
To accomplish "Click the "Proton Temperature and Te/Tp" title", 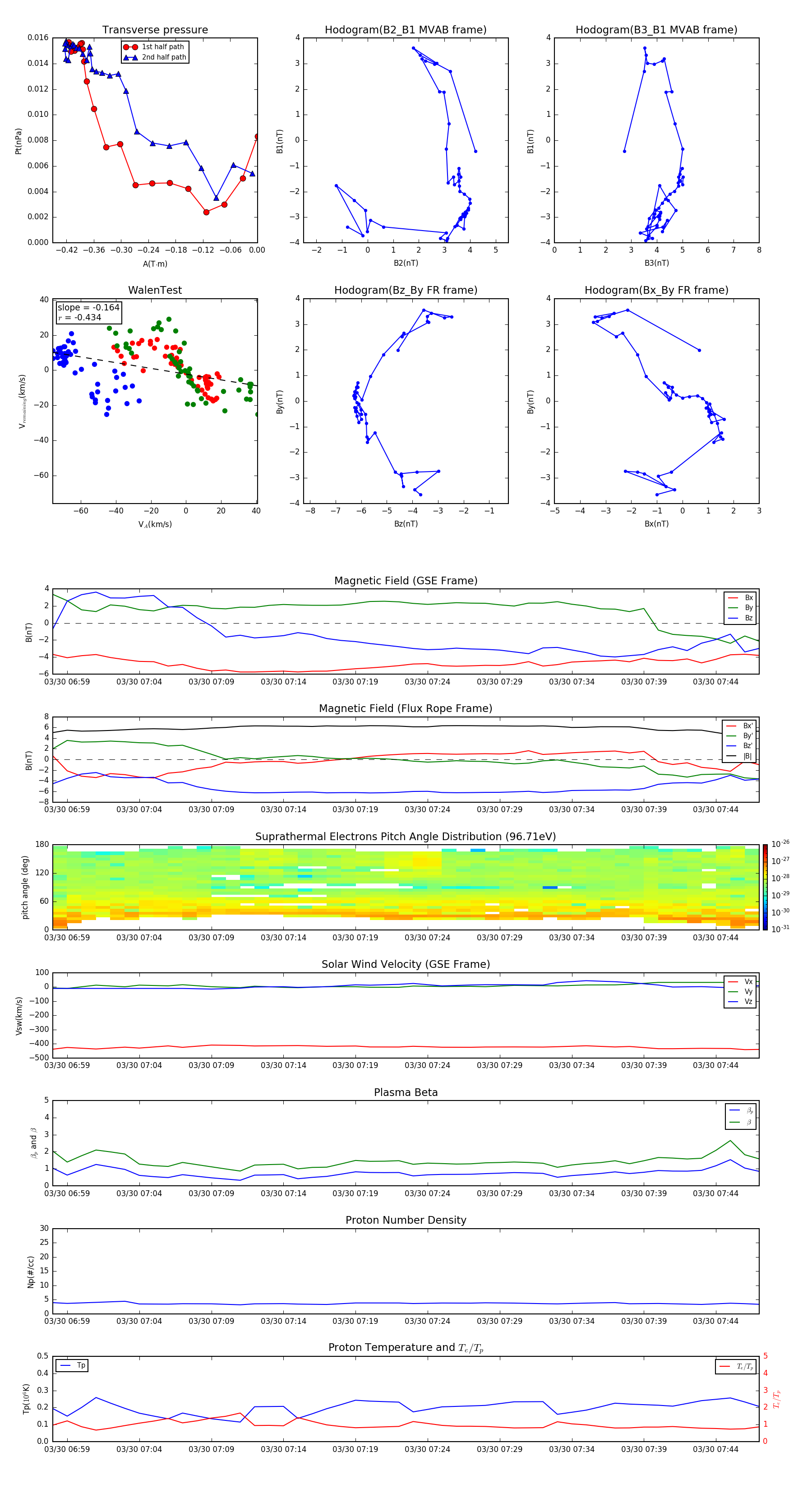I will pyautogui.click(x=406, y=1347).
